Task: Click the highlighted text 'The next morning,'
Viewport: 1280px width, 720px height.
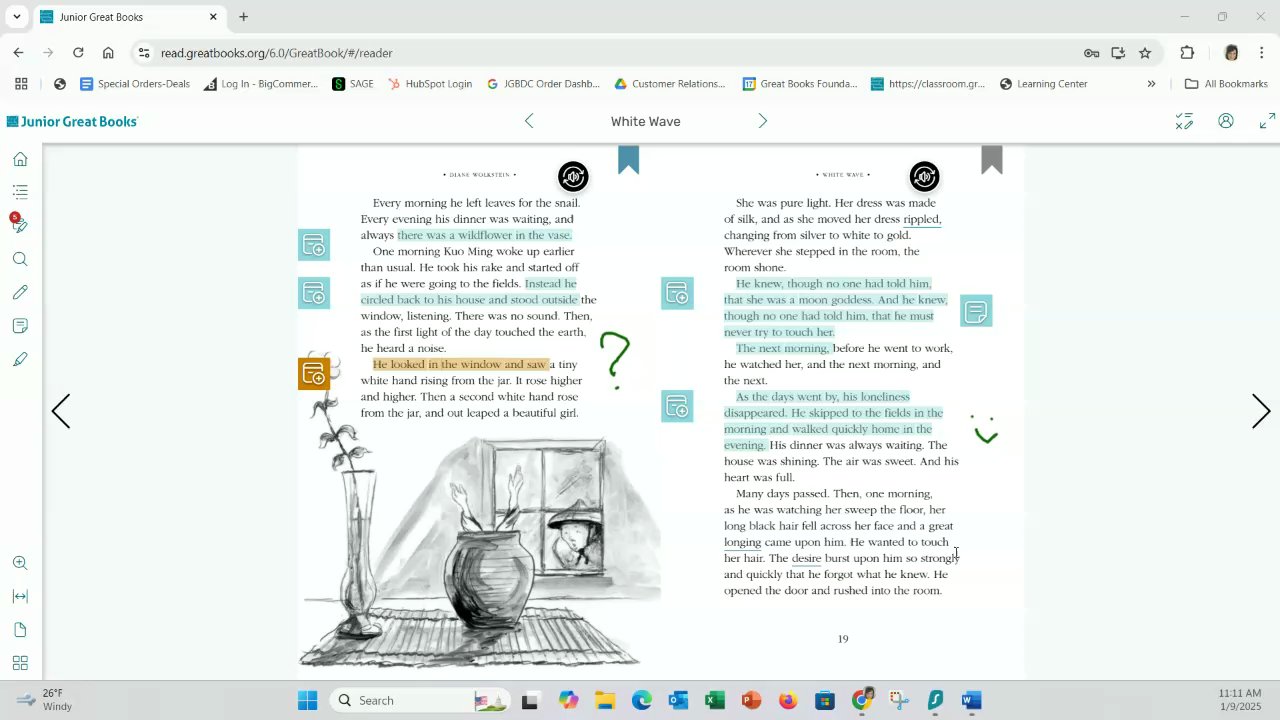Action: point(783,348)
